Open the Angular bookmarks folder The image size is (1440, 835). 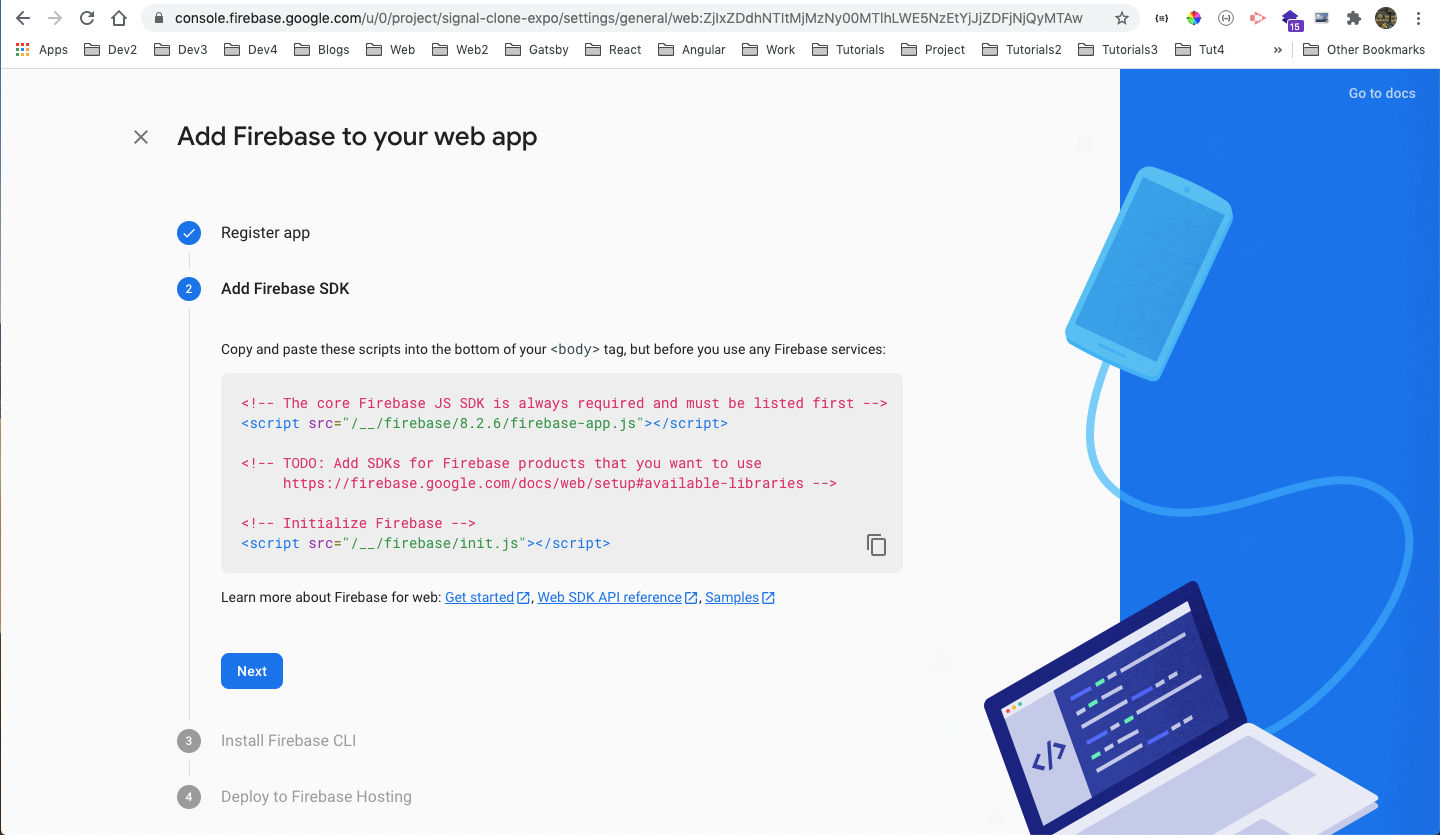(x=691, y=49)
